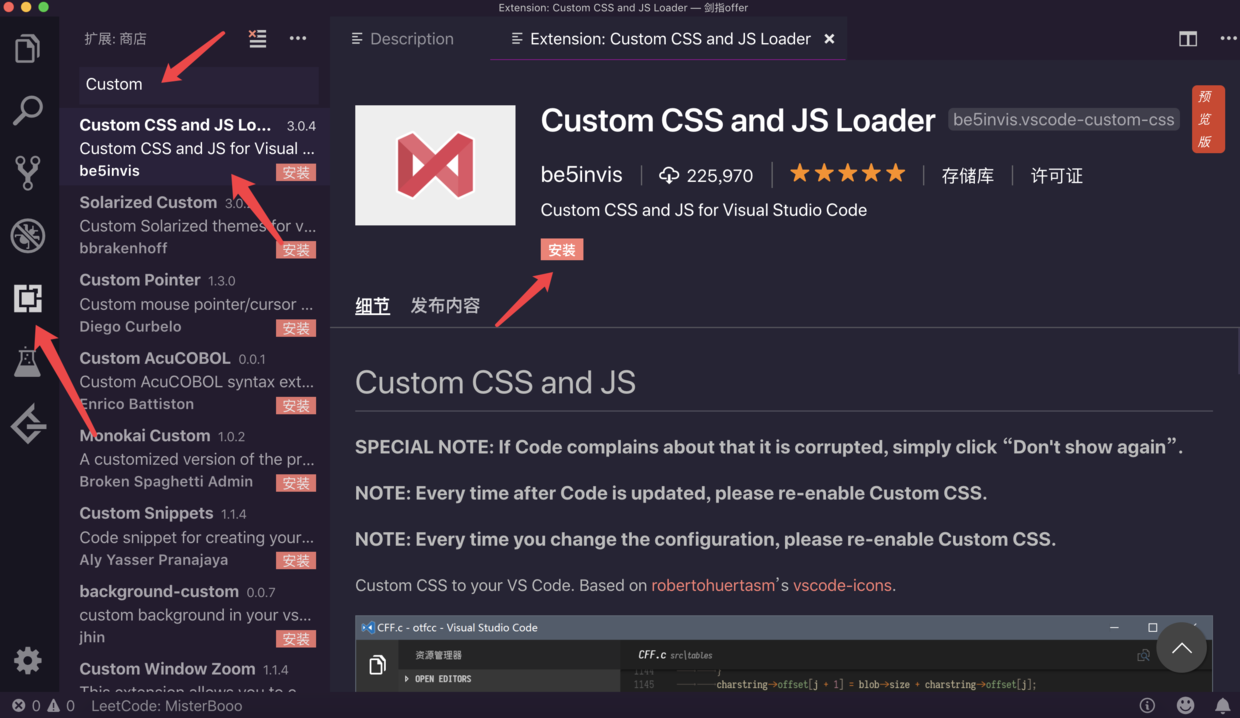Open the robertohuertasm link

713,585
